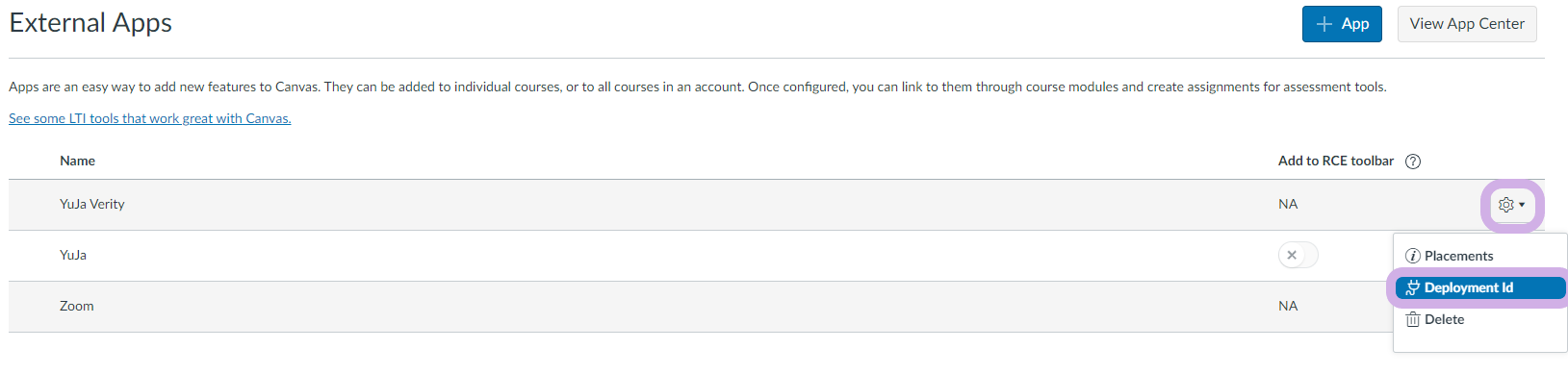Click the info icon beside Placements
Viewport: 1568px width, 374px height.
click(1413, 256)
